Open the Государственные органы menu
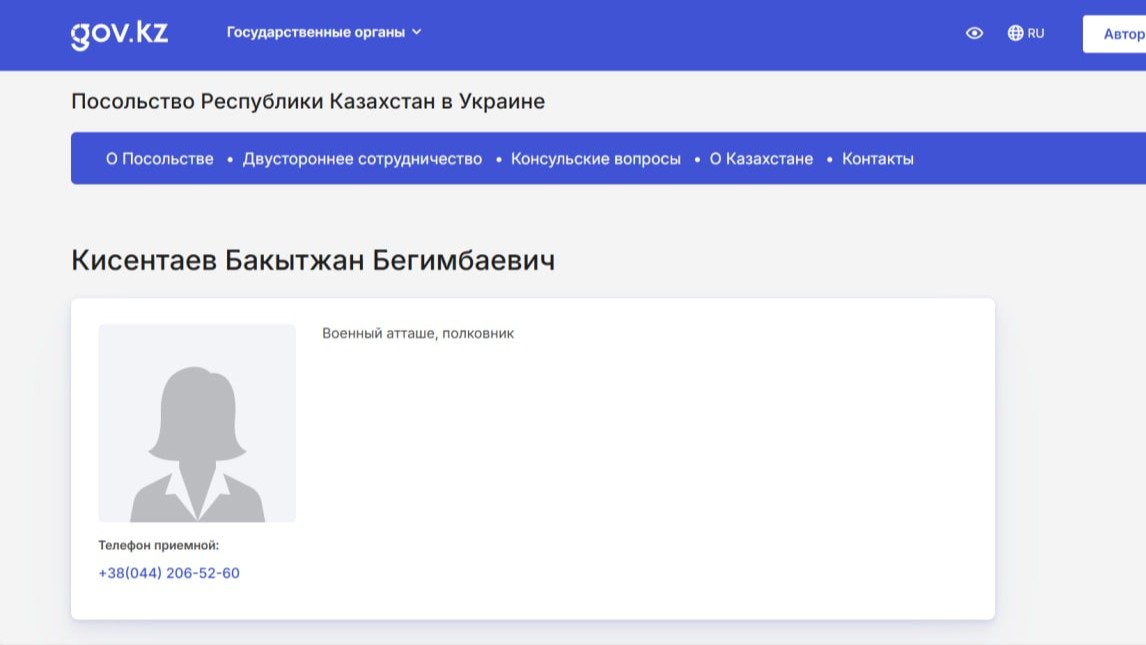1146x645 pixels. click(x=315, y=32)
